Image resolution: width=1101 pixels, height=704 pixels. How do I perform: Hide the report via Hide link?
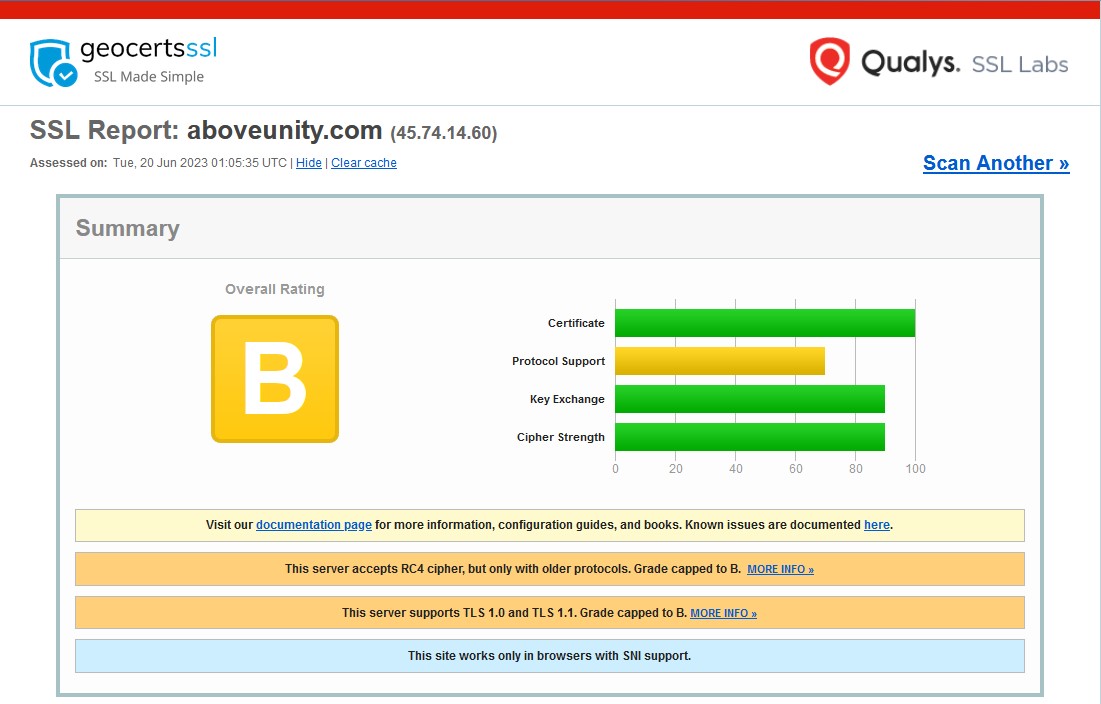tap(308, 163)
